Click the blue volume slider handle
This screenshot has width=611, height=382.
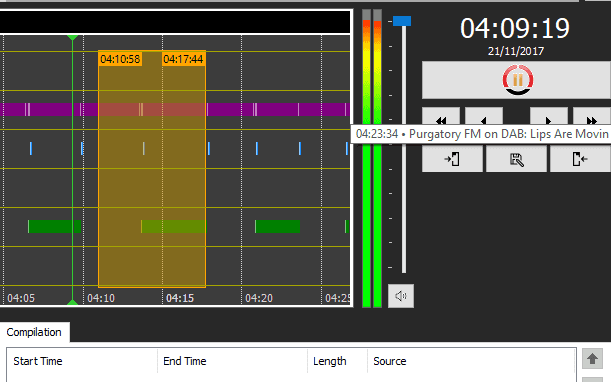point(402,21)
